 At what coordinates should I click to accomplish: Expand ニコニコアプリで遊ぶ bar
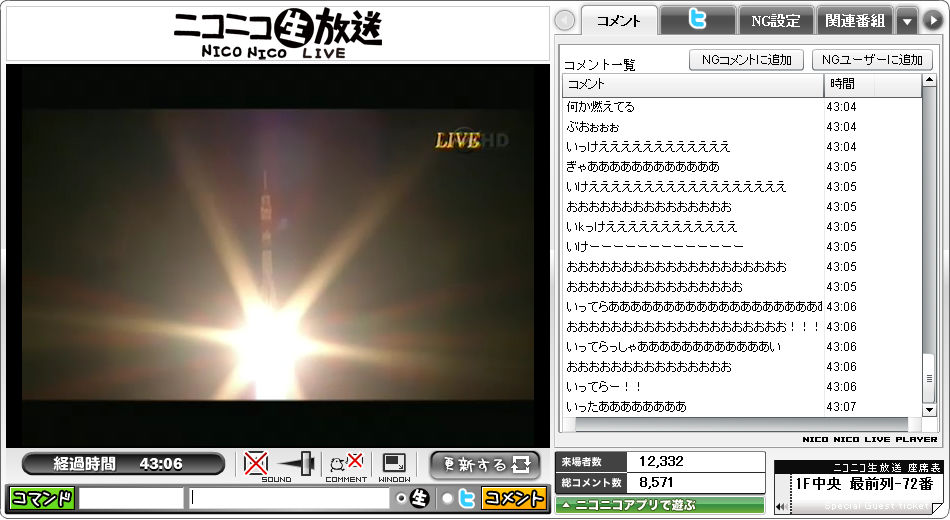[659, 504]
